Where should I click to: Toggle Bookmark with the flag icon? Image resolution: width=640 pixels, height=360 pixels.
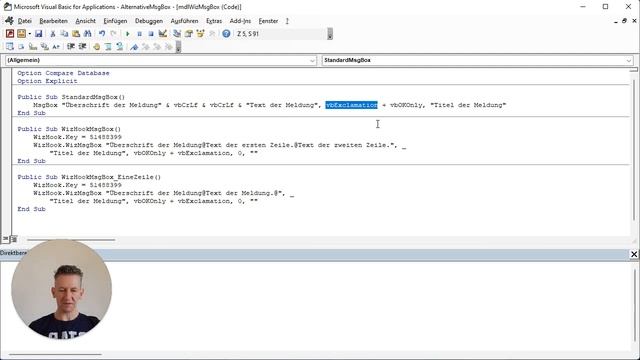click(134, 47)
